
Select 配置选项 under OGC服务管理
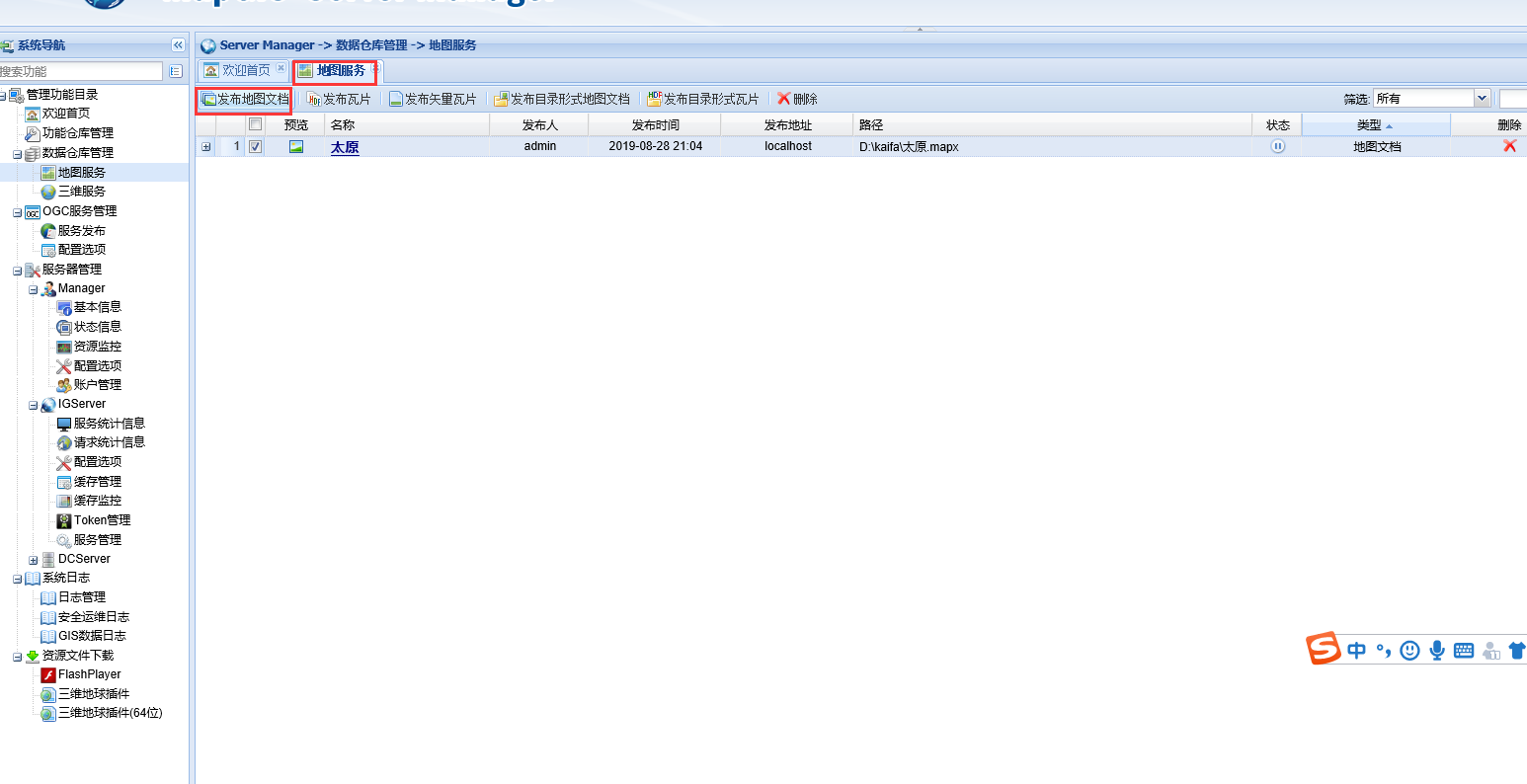point(81,250)
